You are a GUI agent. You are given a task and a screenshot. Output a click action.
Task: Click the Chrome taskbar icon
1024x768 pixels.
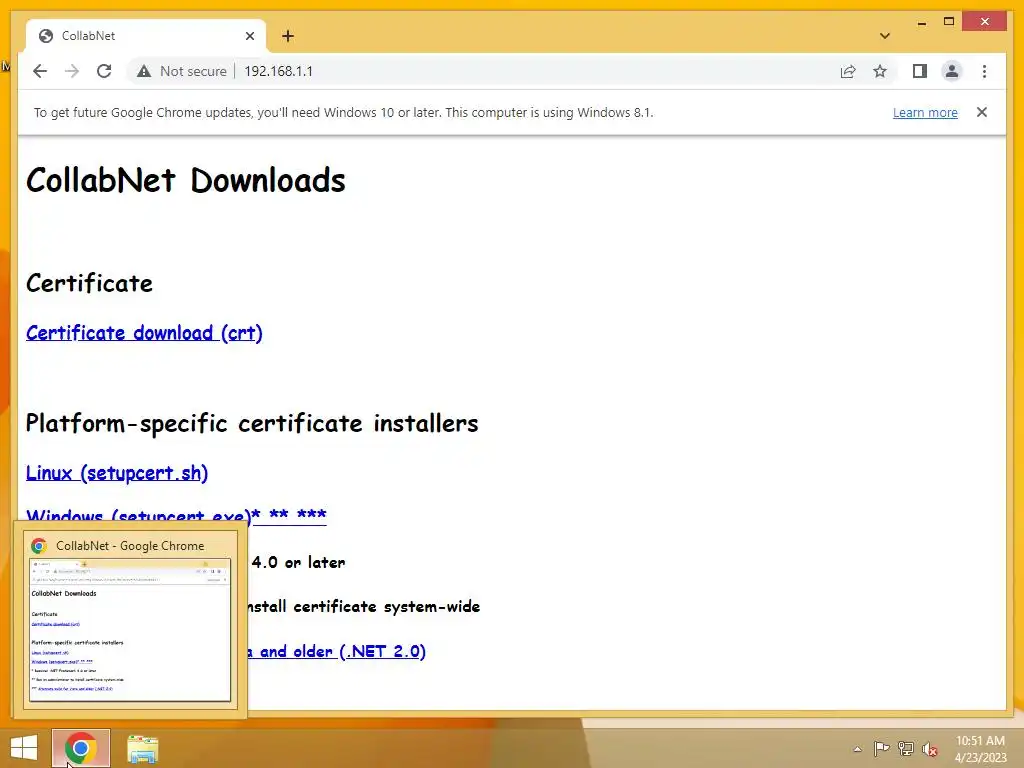pos(81,748)
